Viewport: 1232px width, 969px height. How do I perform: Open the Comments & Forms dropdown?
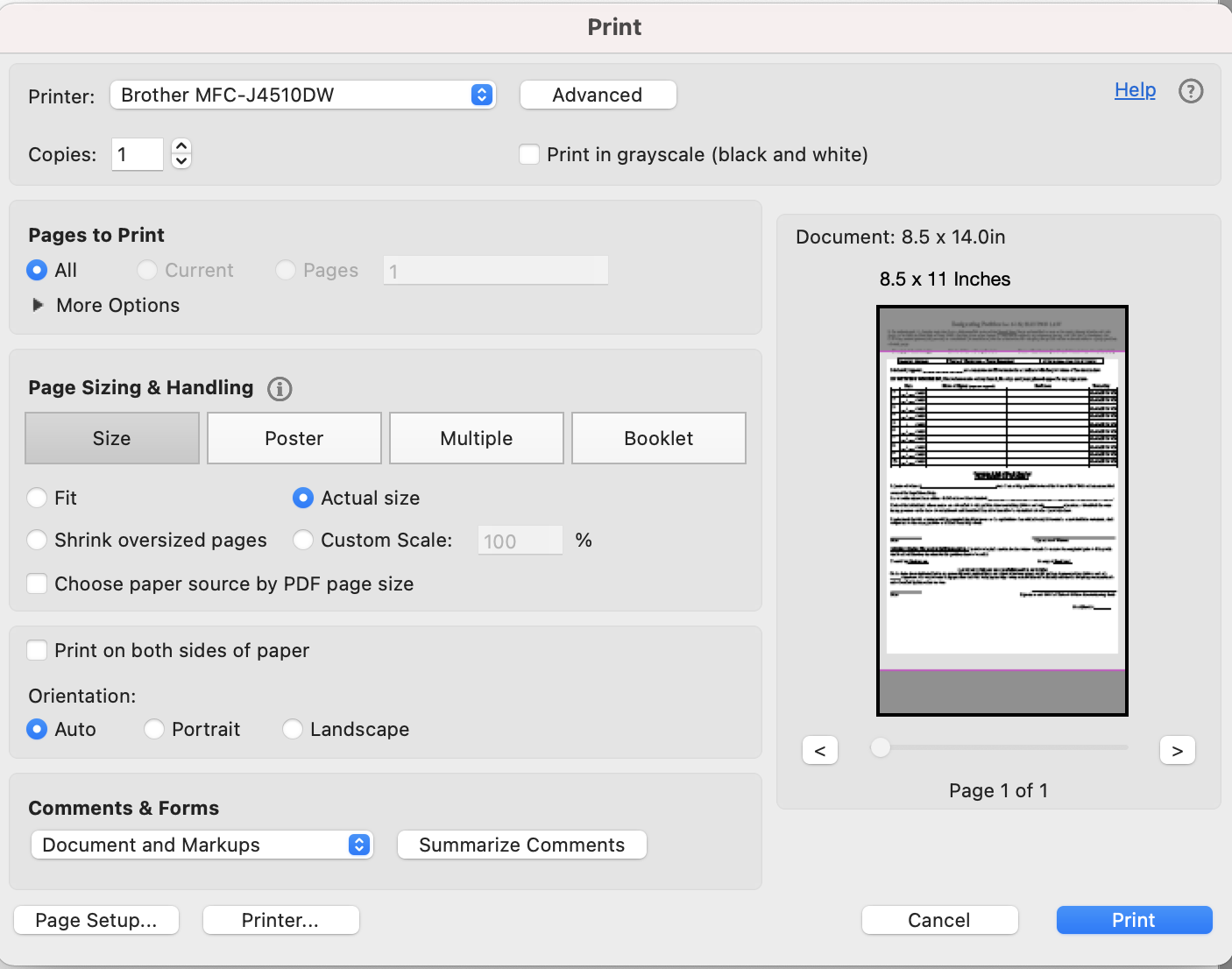pos(202,845)
